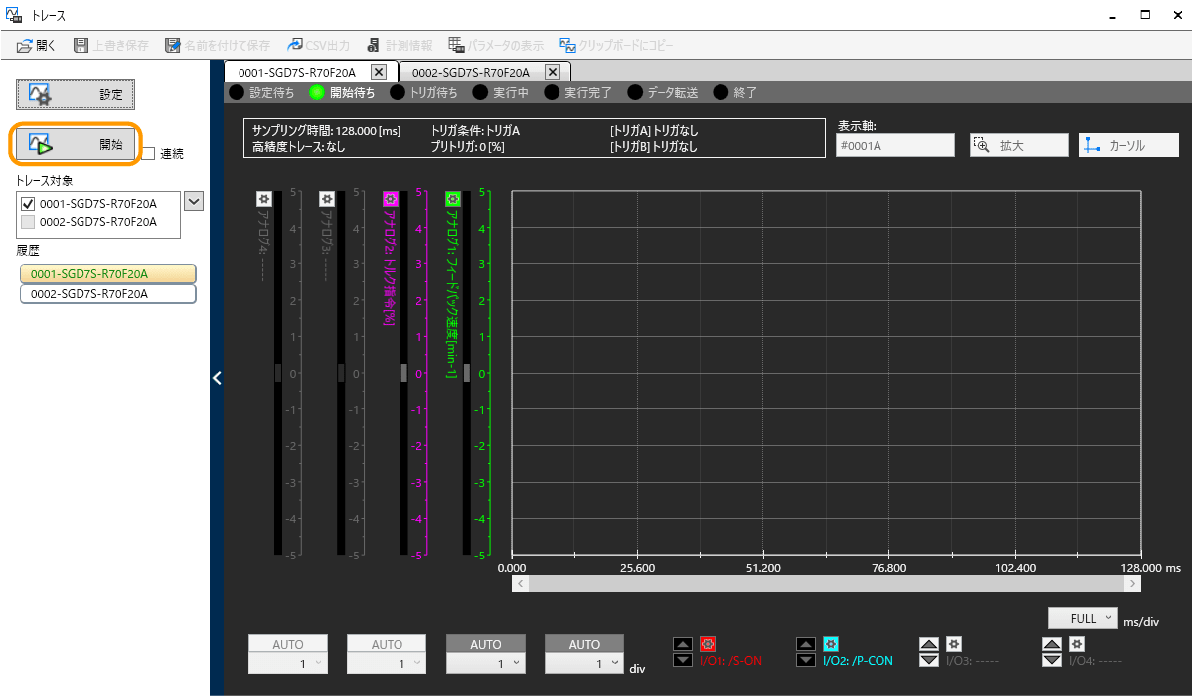Uncheck 0001-SGD7S-R70F20A in trace targets

tap(28, 203)
